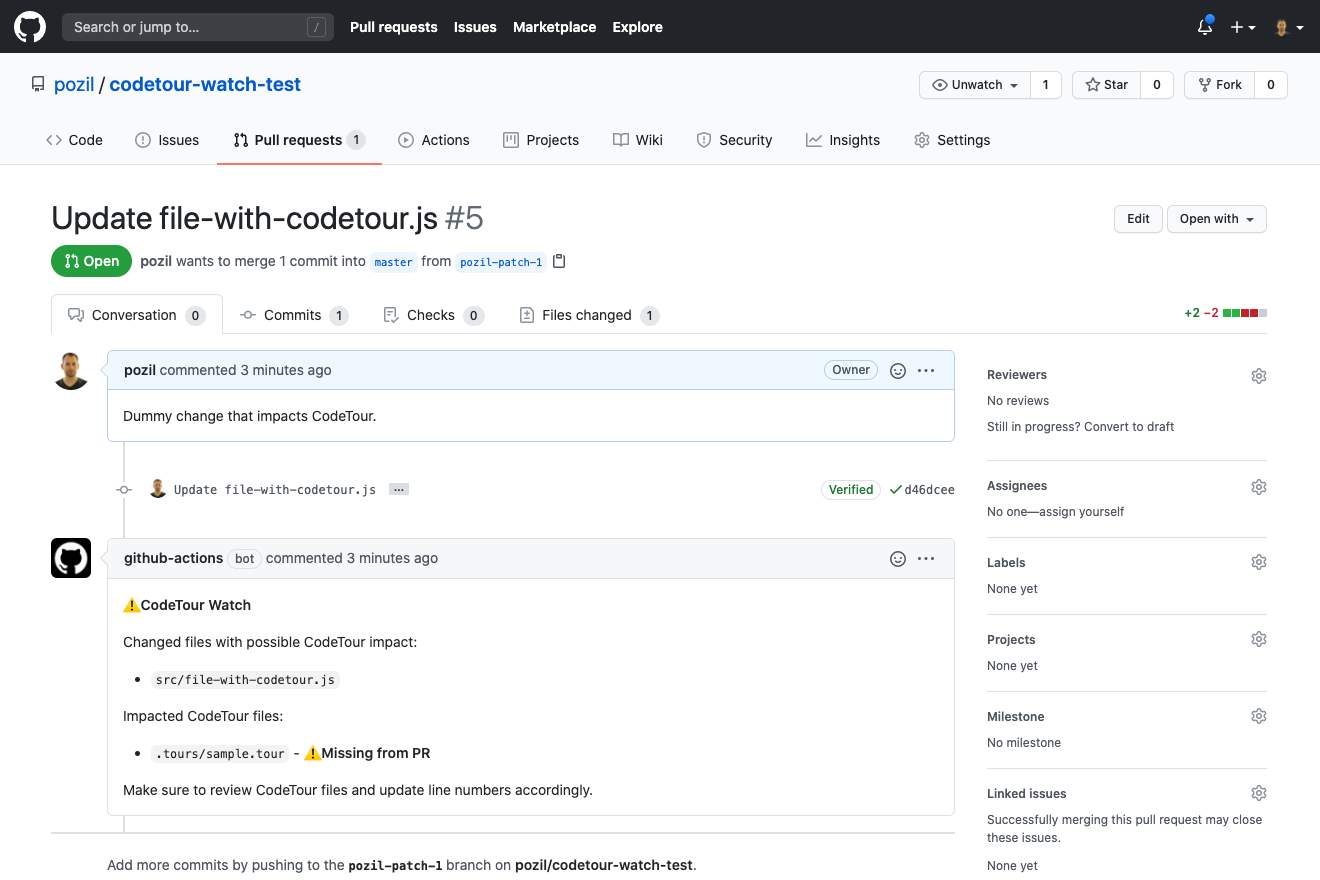The height and width of the screenshot is (880, 1320).
Task: Click the green commit check mark
Action: coord(895,490)
